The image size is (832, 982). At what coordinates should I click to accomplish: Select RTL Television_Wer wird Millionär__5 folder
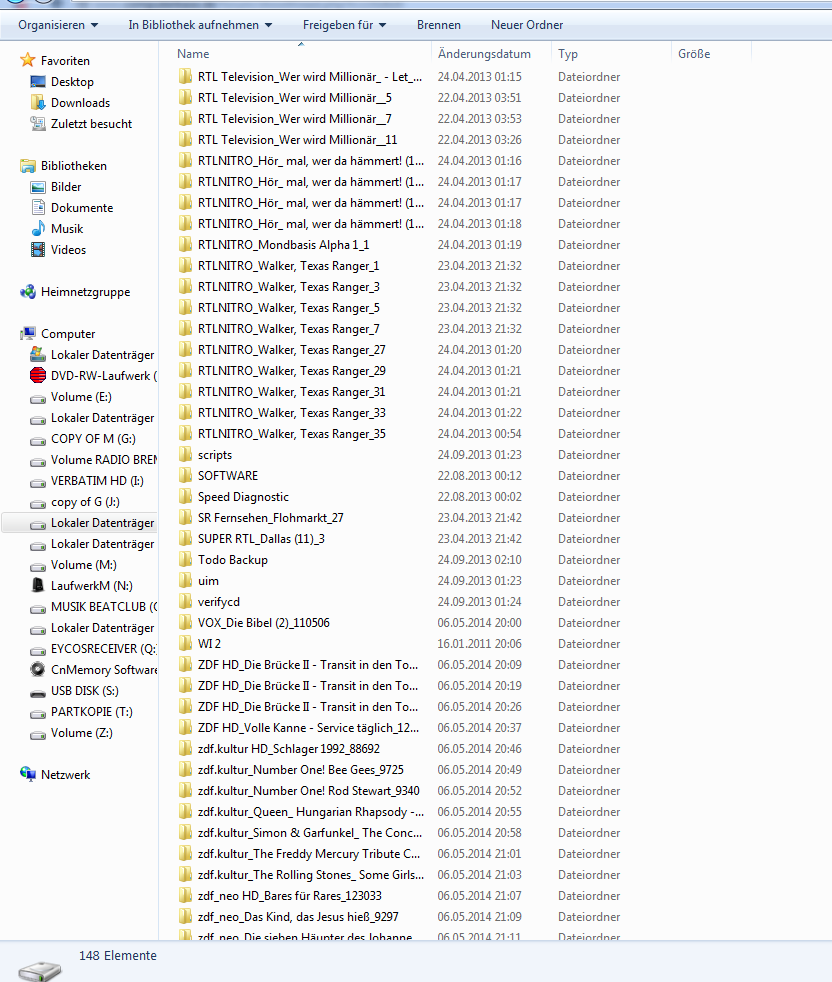click(294, 98)
